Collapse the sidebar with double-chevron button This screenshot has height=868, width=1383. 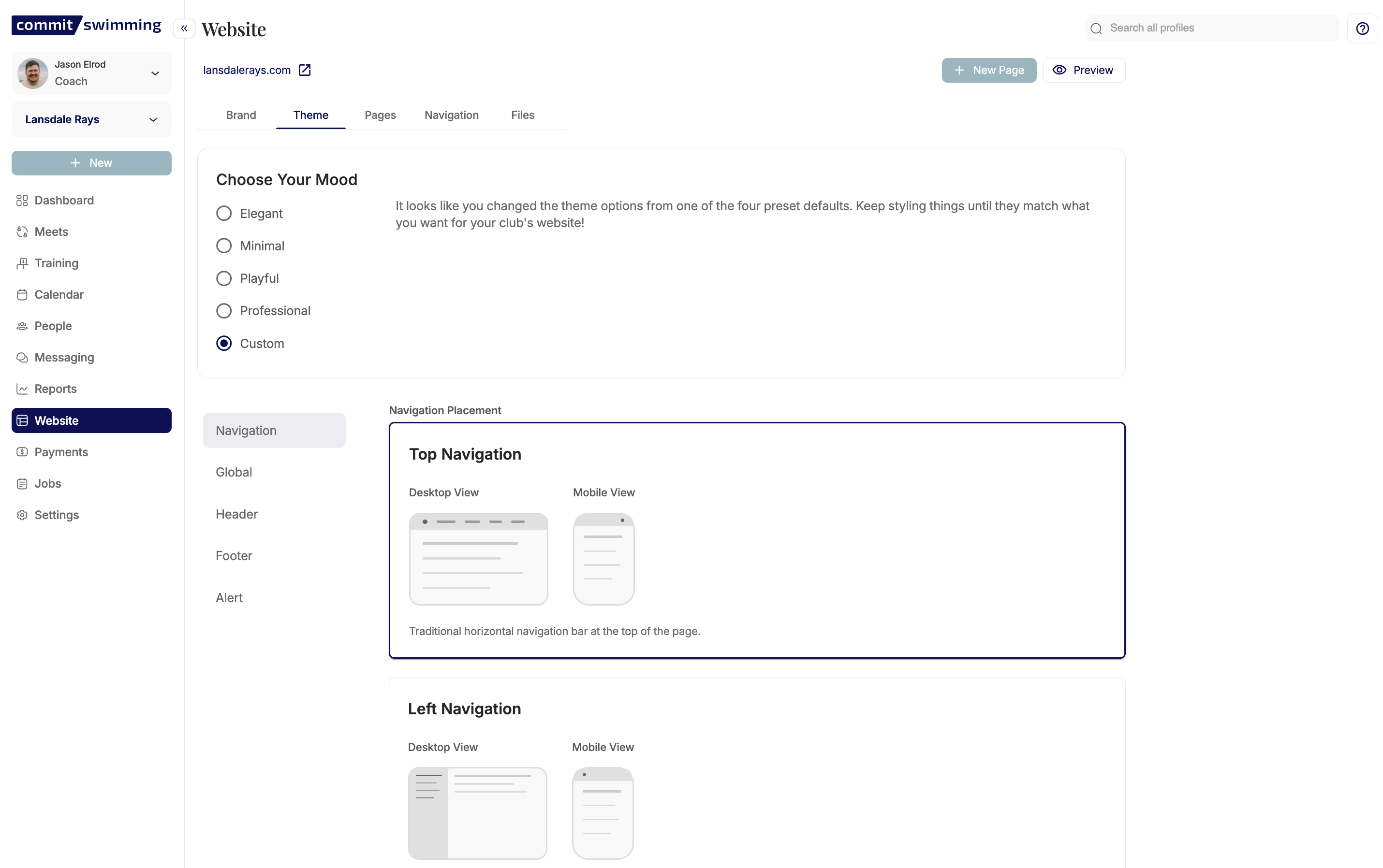pos(184,28)
